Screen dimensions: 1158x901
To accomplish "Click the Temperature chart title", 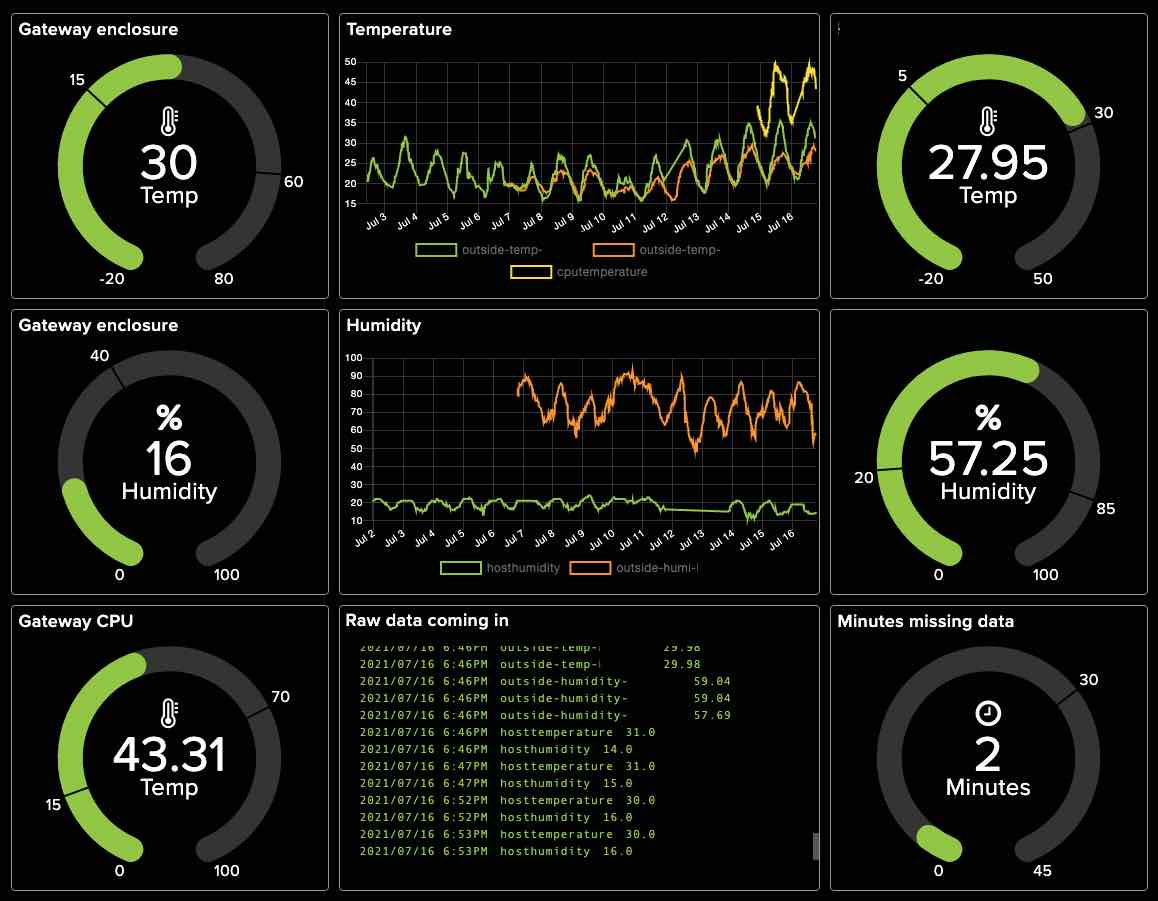I will point(399,30).
